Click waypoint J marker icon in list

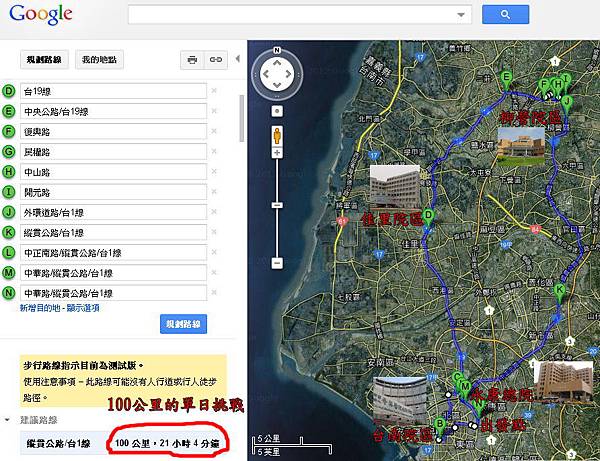click(x=8, y=212)
